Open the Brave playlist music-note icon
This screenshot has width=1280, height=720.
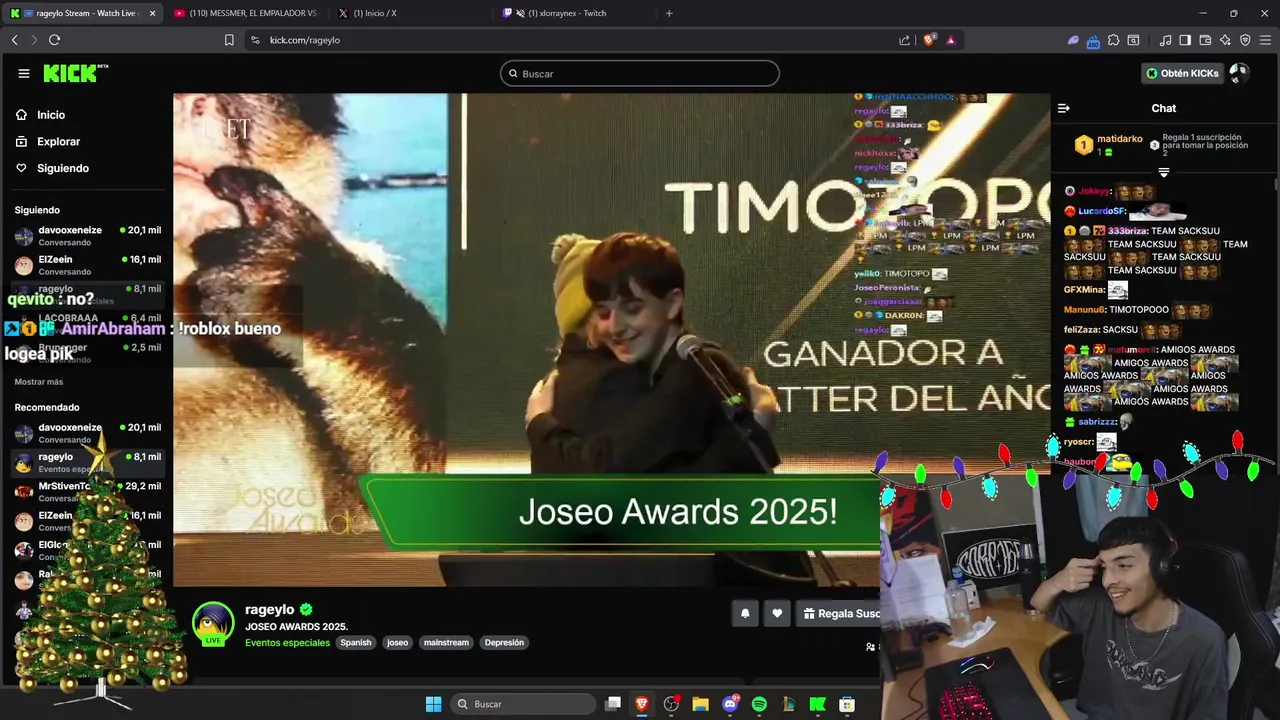click(1165, 40)
